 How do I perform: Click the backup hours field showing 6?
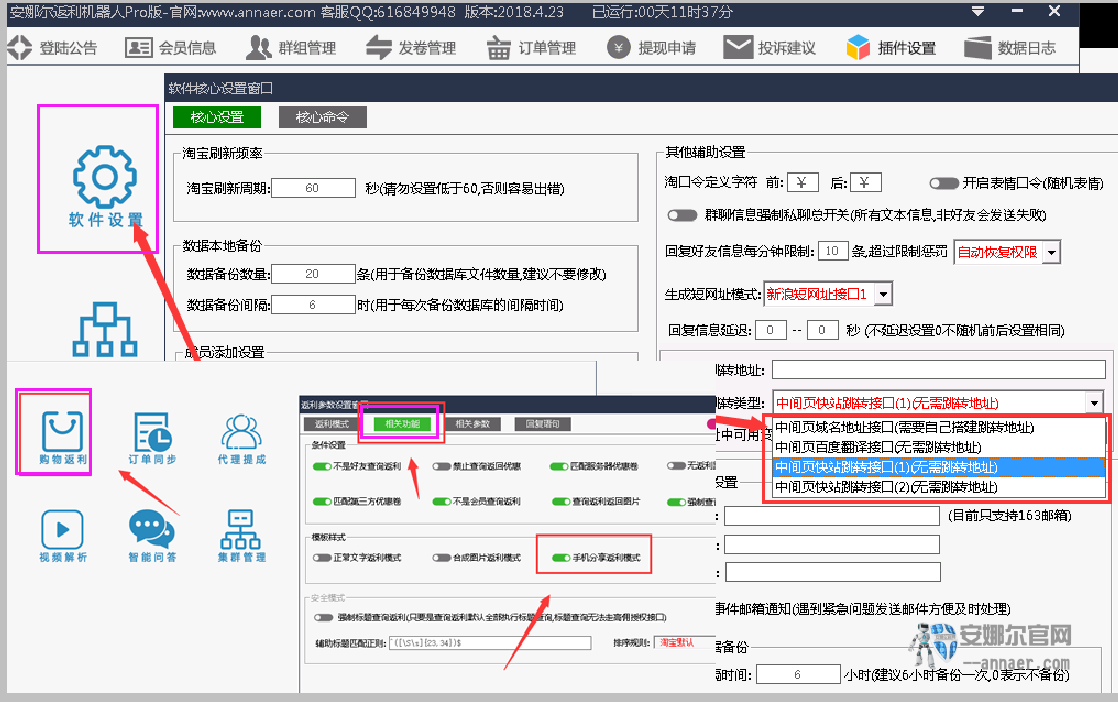(798, 674)
